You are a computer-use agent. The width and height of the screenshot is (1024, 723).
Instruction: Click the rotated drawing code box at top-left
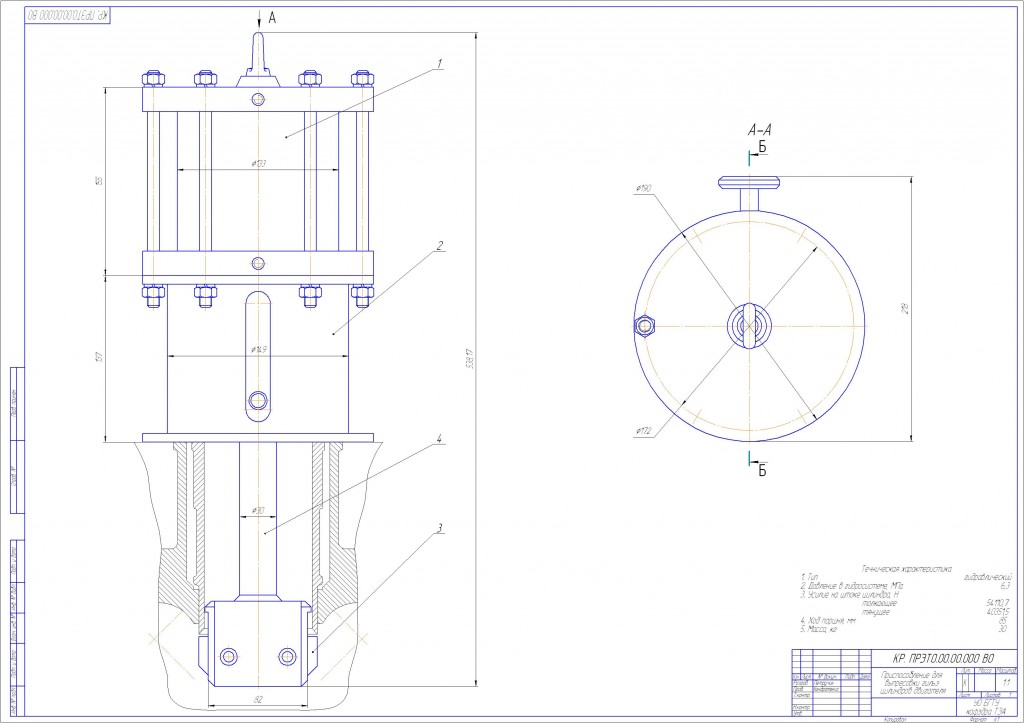[x=68, y=16]
